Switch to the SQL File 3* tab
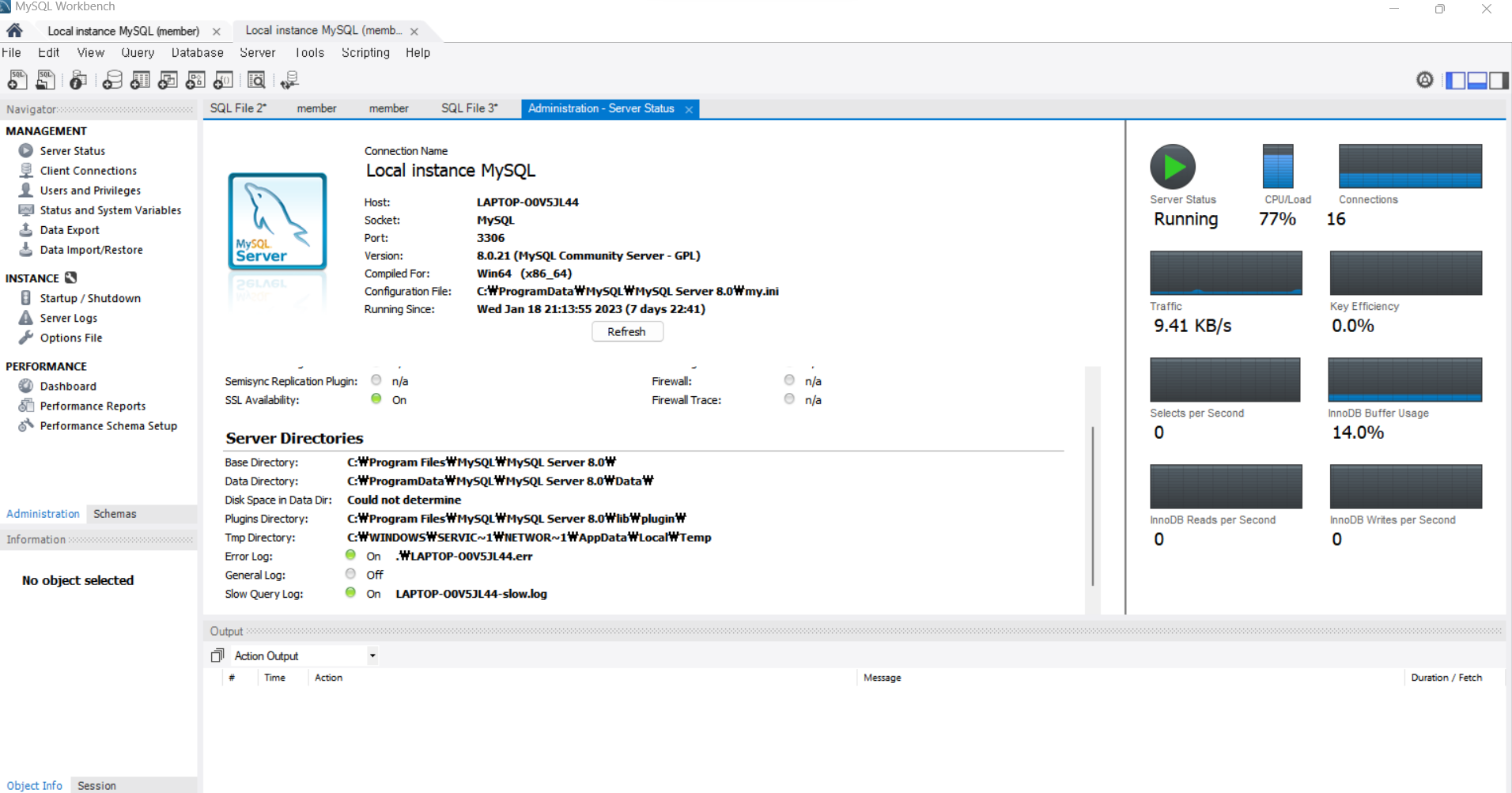 [x=470, y=108]
